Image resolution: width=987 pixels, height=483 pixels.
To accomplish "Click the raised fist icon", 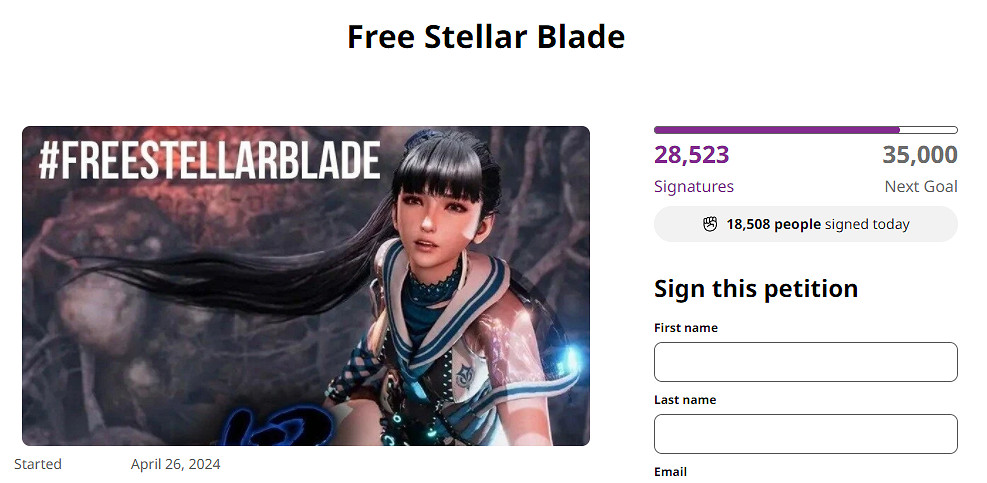I will click(x=710, y=224).
